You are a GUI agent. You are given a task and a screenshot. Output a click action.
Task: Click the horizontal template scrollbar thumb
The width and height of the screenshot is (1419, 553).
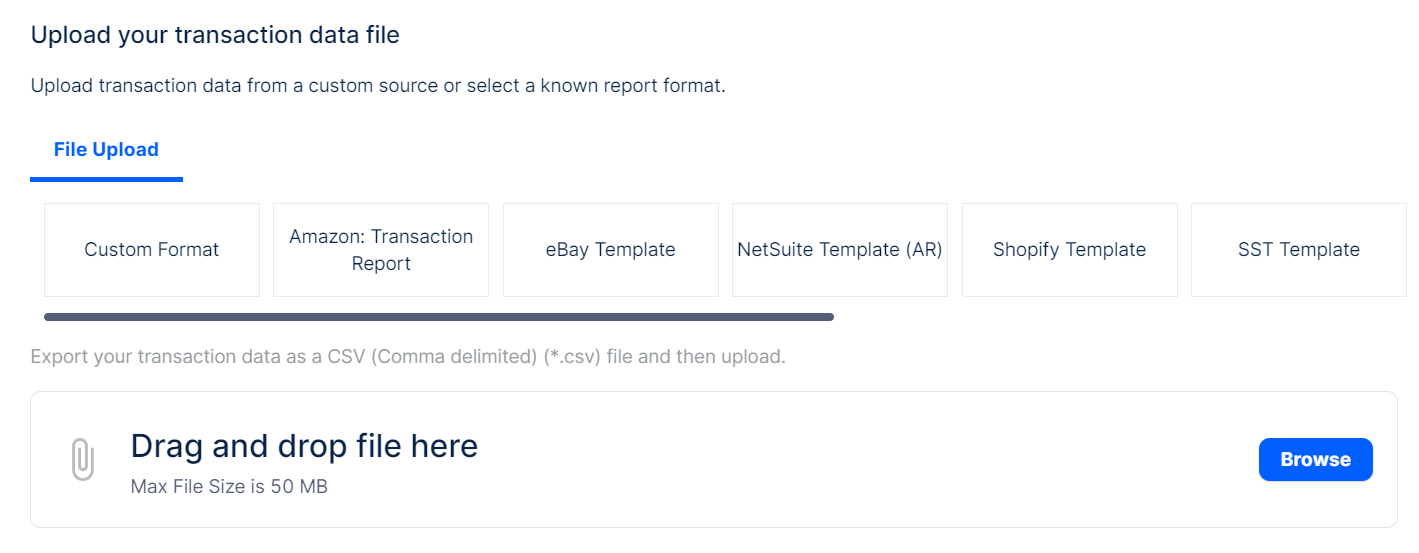click(438, 317)
